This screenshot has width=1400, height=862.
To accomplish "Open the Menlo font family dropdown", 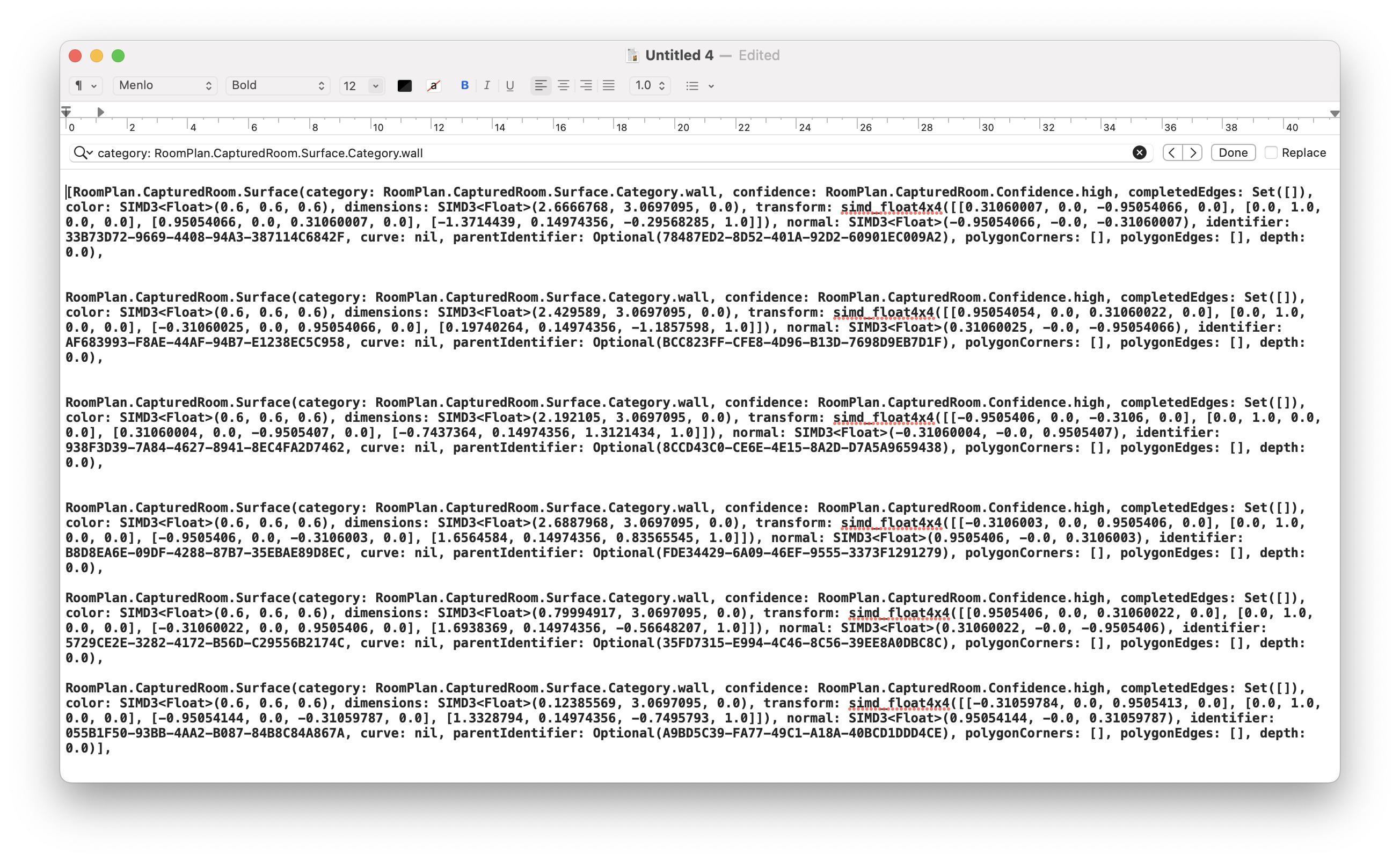I will coord(165,85).
